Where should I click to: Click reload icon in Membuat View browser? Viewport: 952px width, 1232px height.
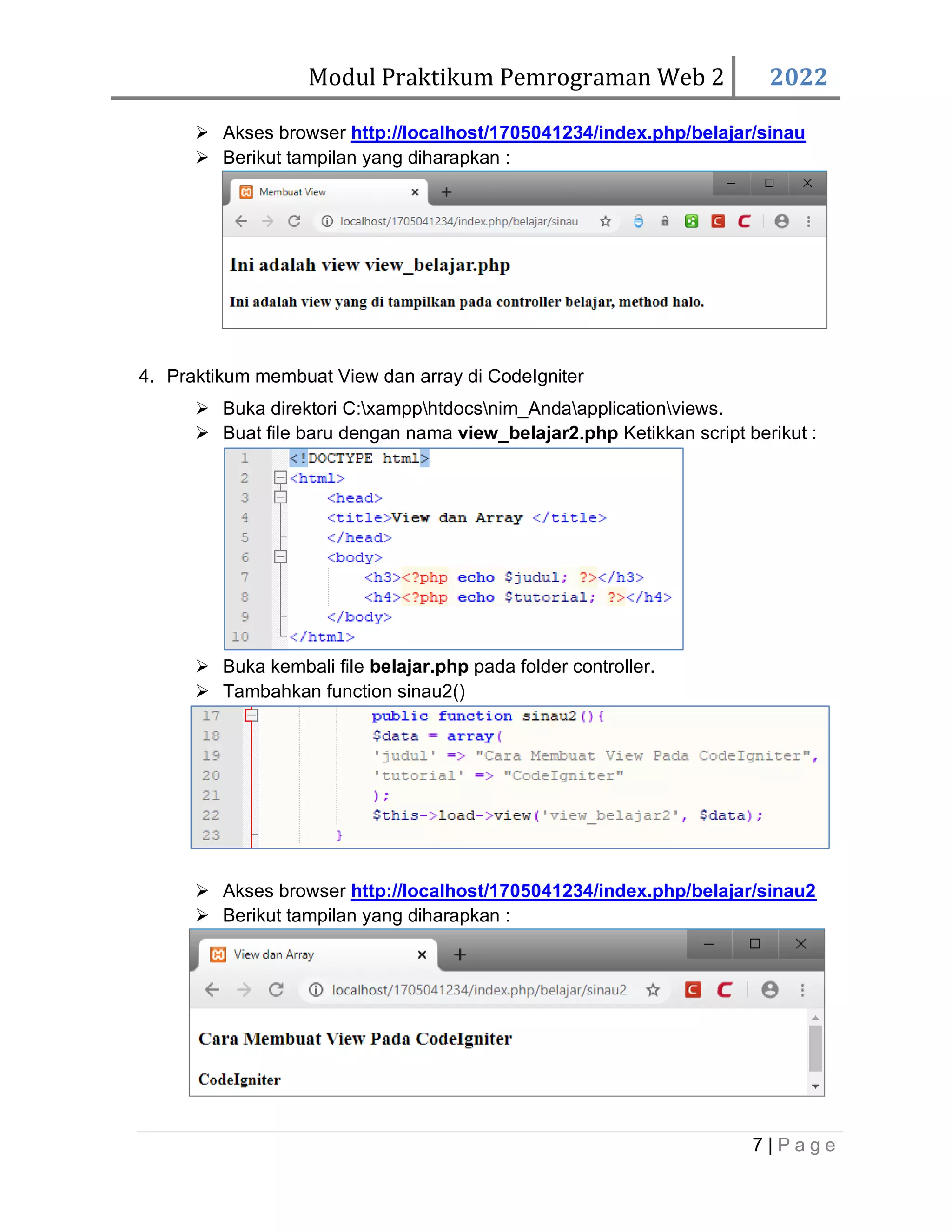coord(294,221)
